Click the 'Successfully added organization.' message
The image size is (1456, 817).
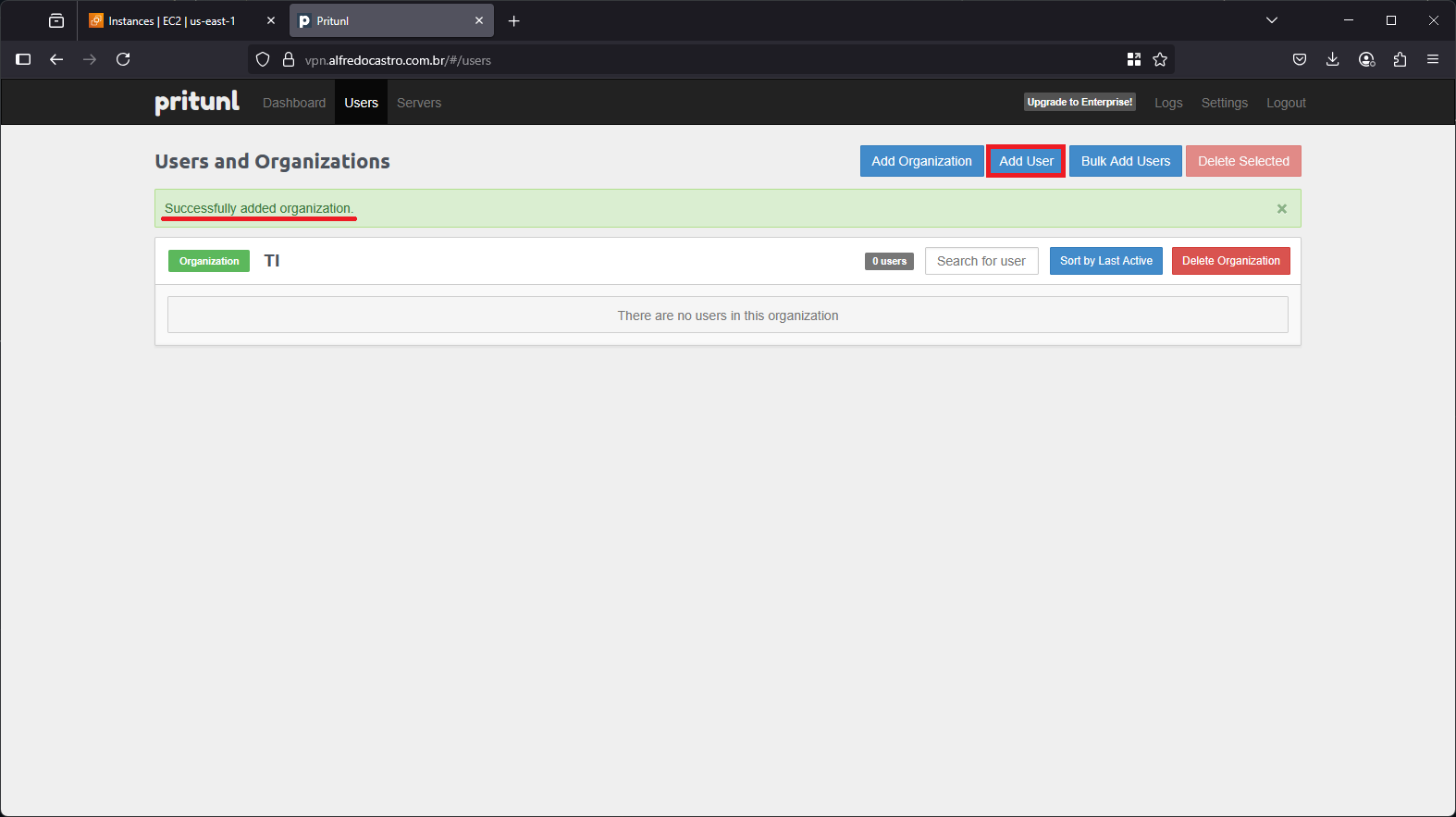259,208
